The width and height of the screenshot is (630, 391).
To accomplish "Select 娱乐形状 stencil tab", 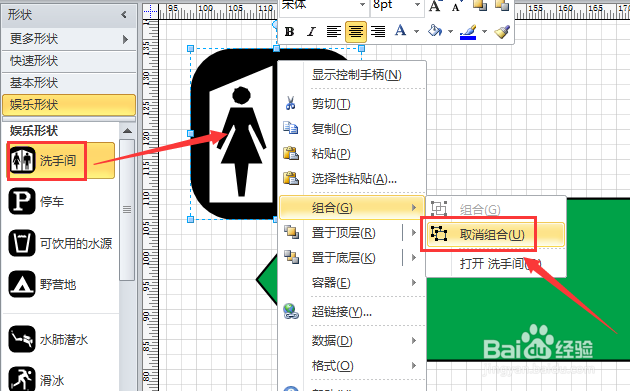I will tap(69, 105).
